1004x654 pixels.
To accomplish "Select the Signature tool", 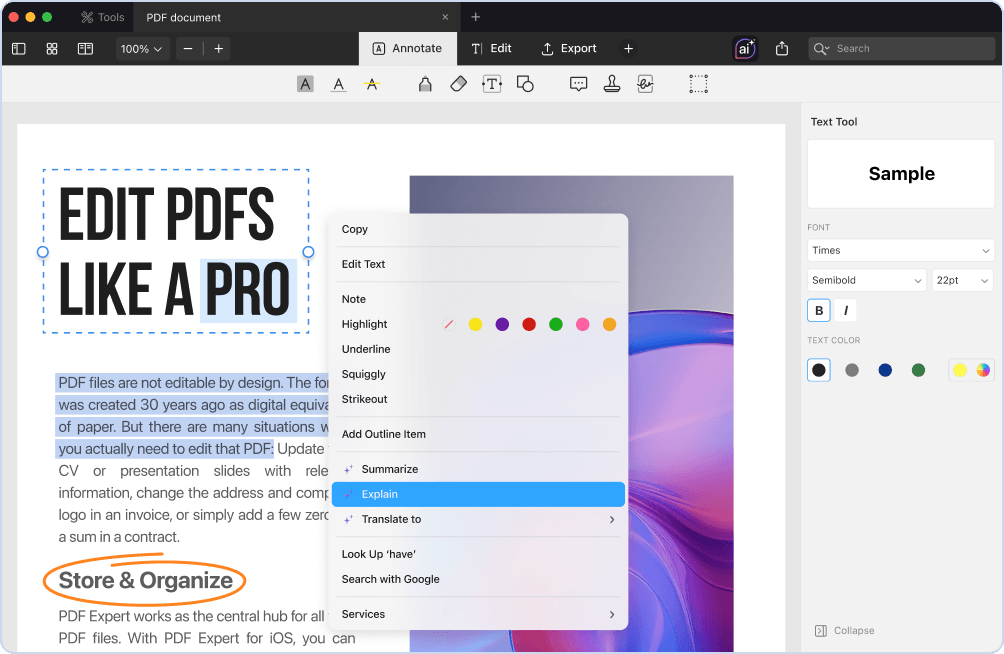I will coord(645,83).
